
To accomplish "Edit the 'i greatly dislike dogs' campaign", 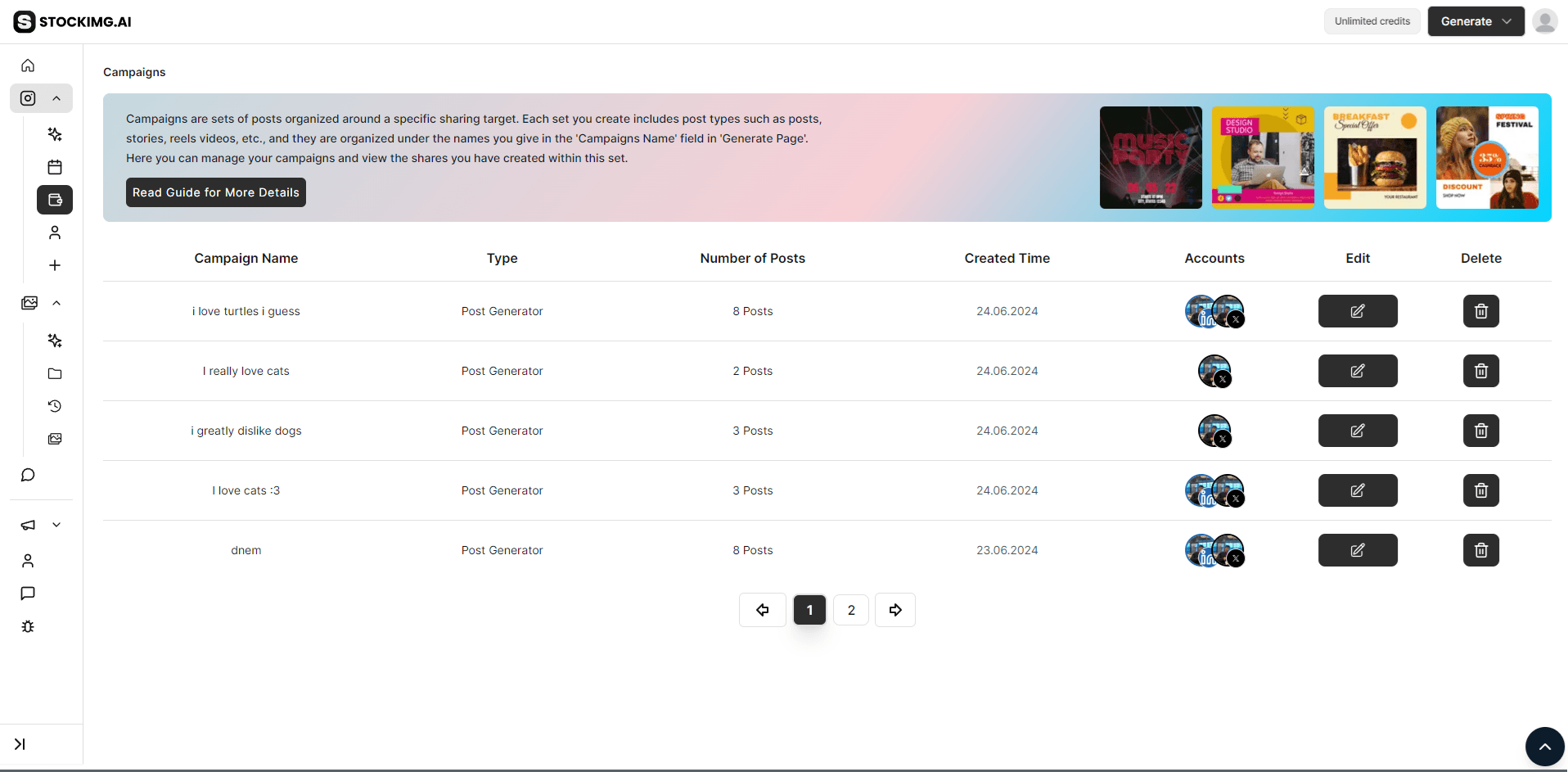I will pos(1358,431).
